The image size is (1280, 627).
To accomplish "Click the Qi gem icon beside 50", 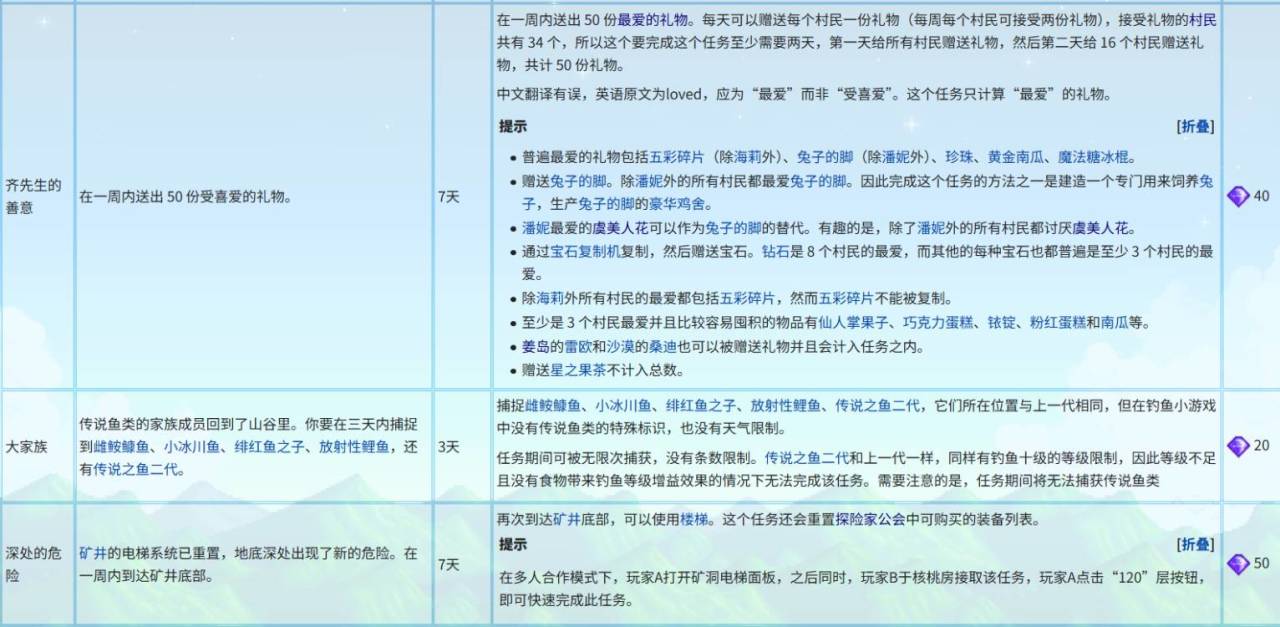I will 1238,564.
